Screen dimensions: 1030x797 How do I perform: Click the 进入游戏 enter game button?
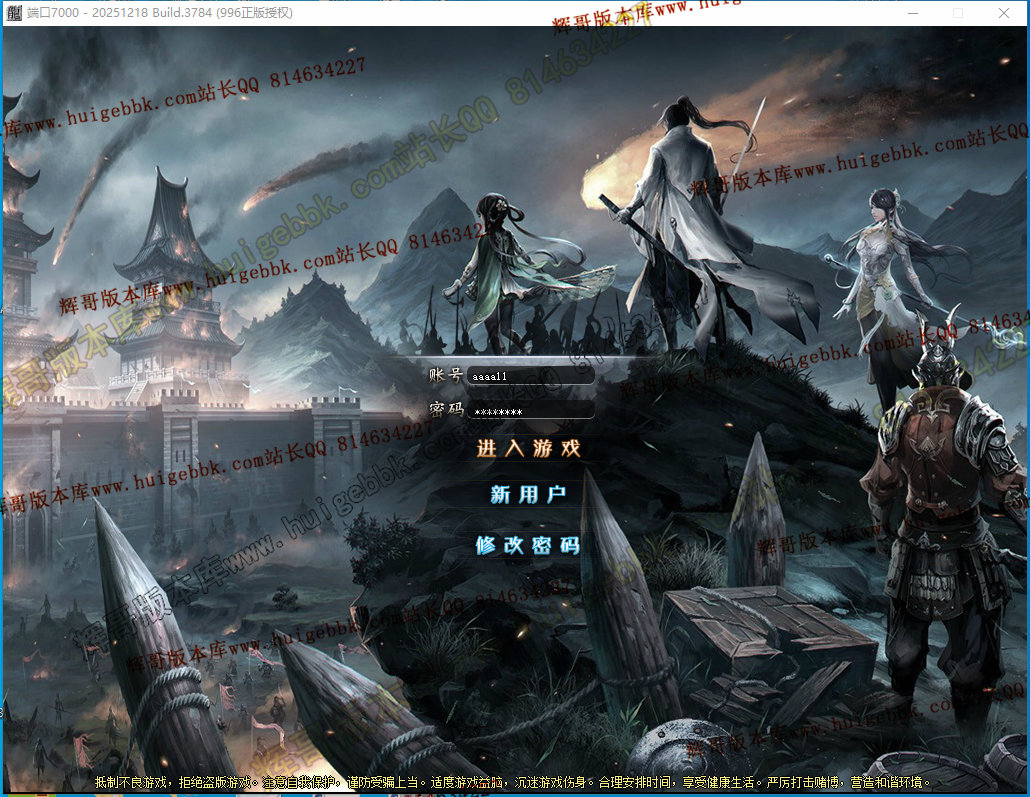click(x=528, y=448)
